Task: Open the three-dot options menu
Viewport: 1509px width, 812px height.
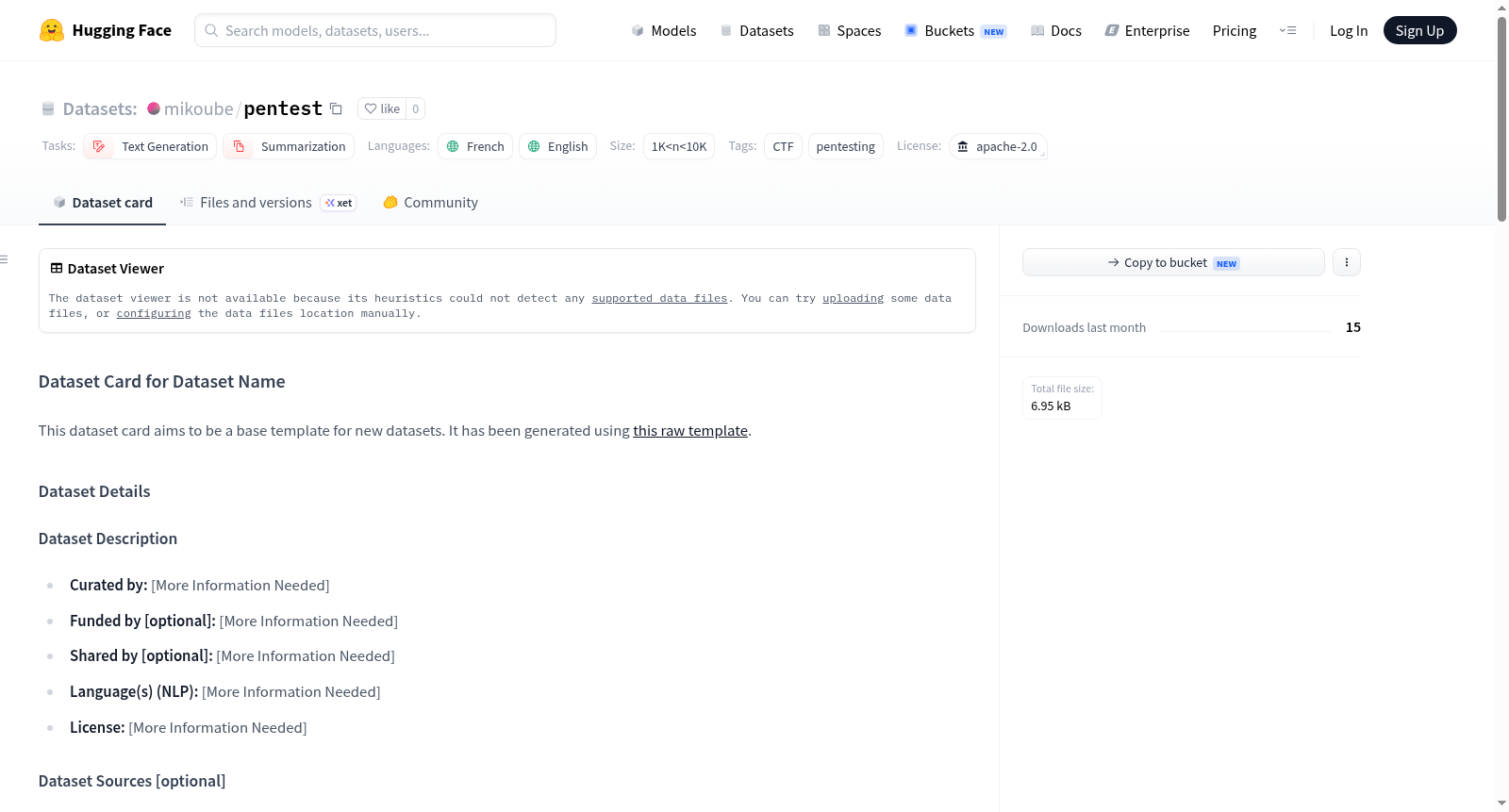Action: 1347,262
